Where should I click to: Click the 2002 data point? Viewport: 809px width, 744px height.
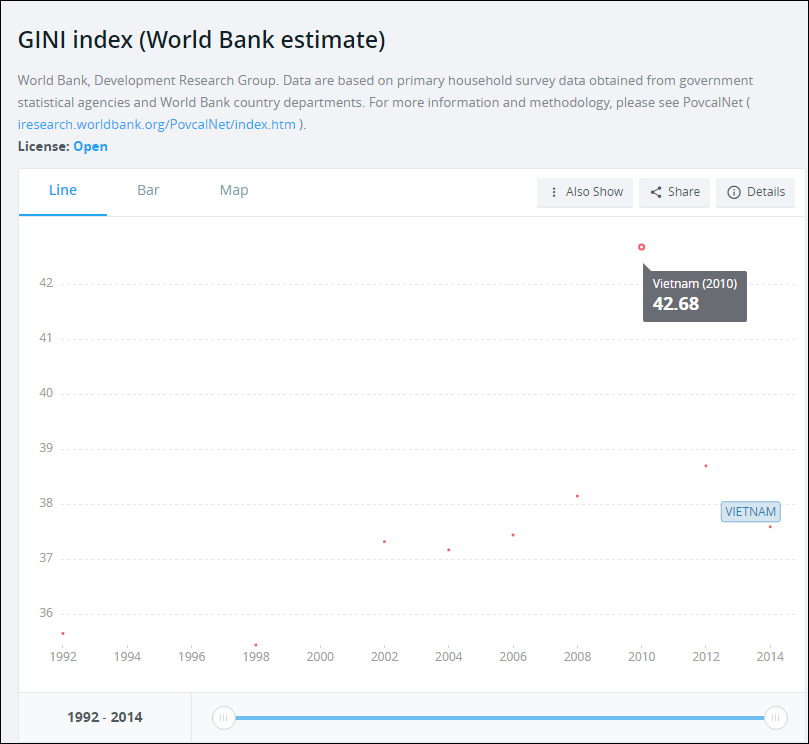pos(384,542)
